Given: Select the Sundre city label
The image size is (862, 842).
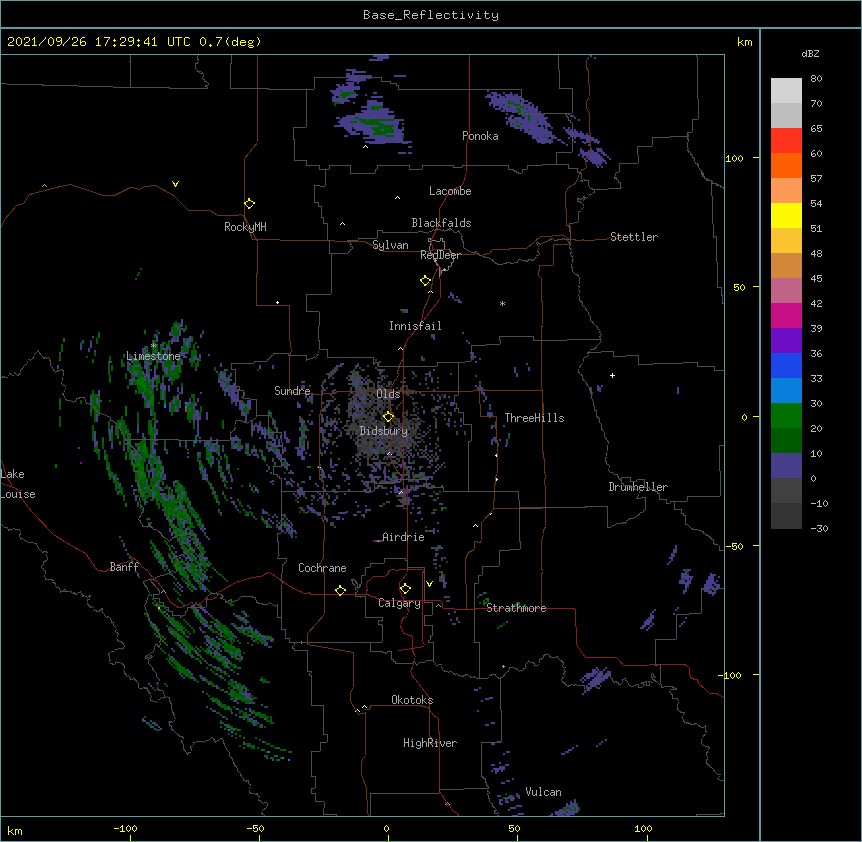Looking at the screenshot, I should [x=292, y=391].
